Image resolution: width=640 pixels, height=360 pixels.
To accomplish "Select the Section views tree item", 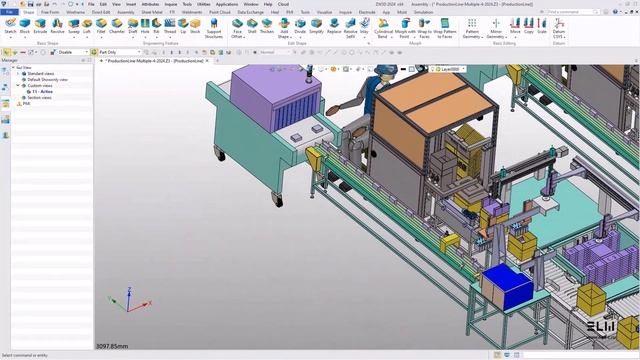I will [x=39, y=98].
